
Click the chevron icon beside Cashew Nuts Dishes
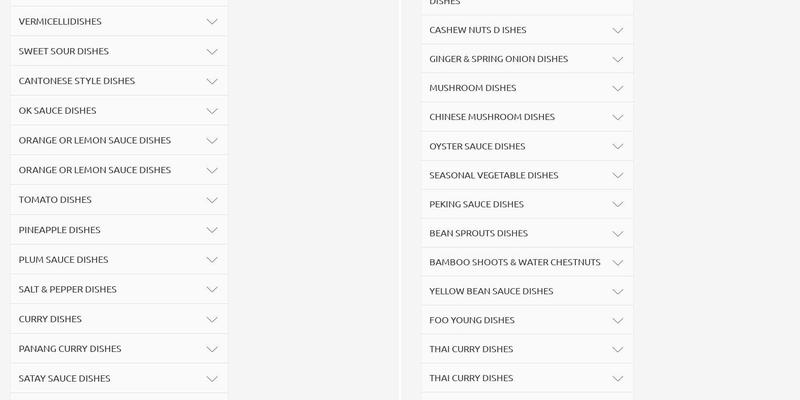click(618, 30)
